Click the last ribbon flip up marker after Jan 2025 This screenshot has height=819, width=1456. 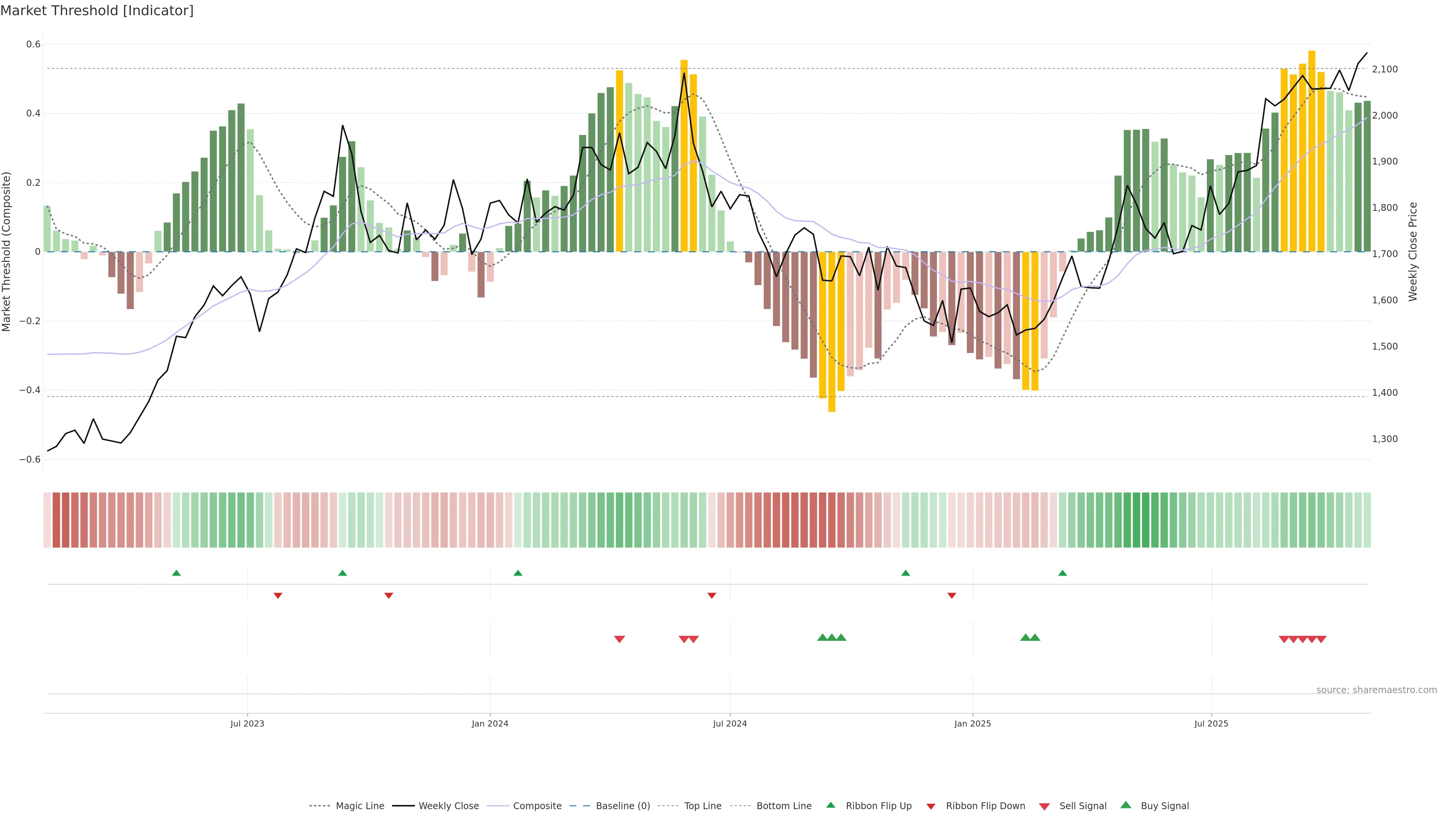point(1062,573)
